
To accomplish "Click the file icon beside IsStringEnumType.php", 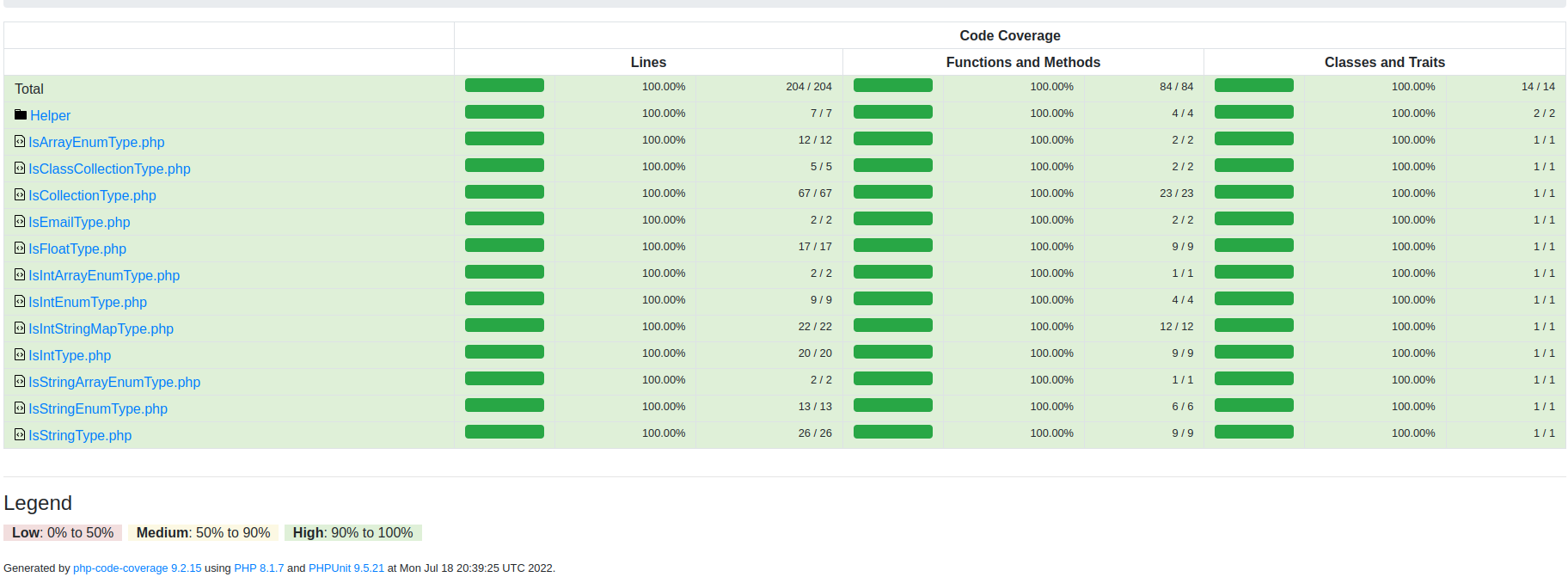I will click(x=20, y=408).
